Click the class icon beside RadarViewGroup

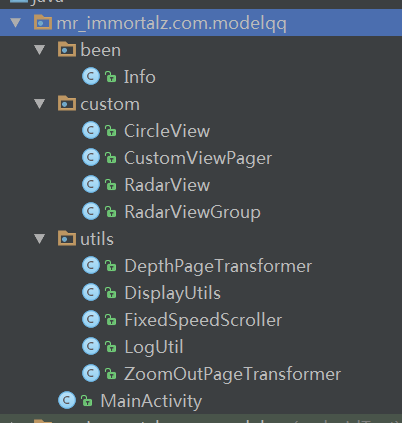click(91, 211)
